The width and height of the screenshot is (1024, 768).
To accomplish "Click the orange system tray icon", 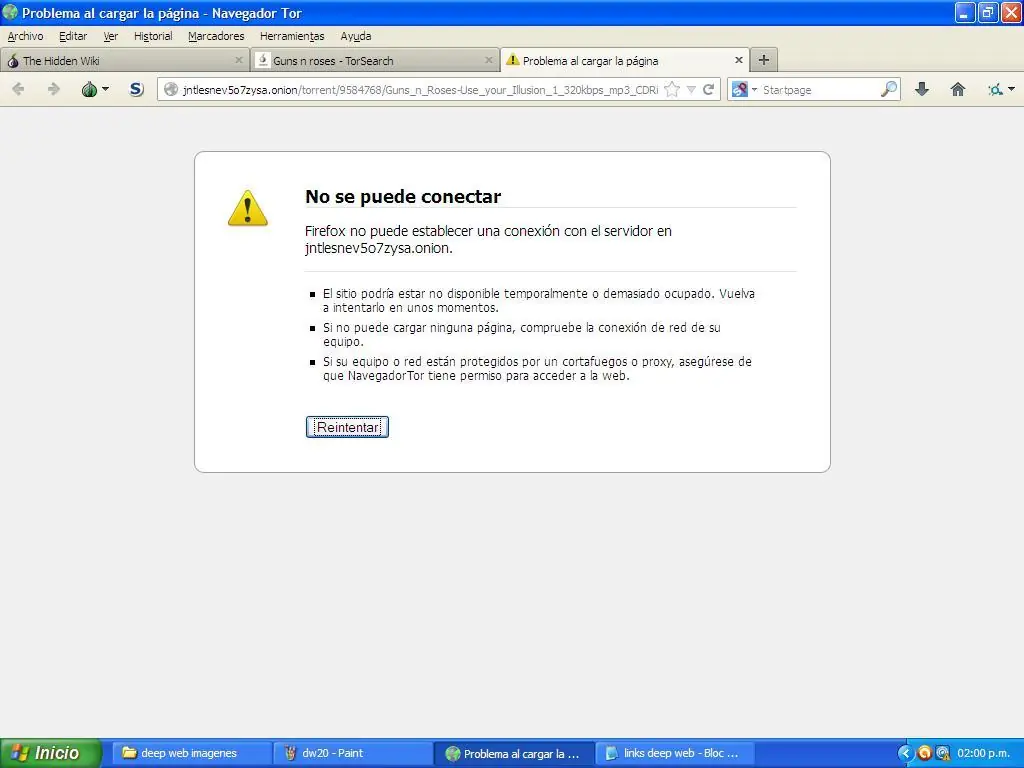I will (924, 753).
